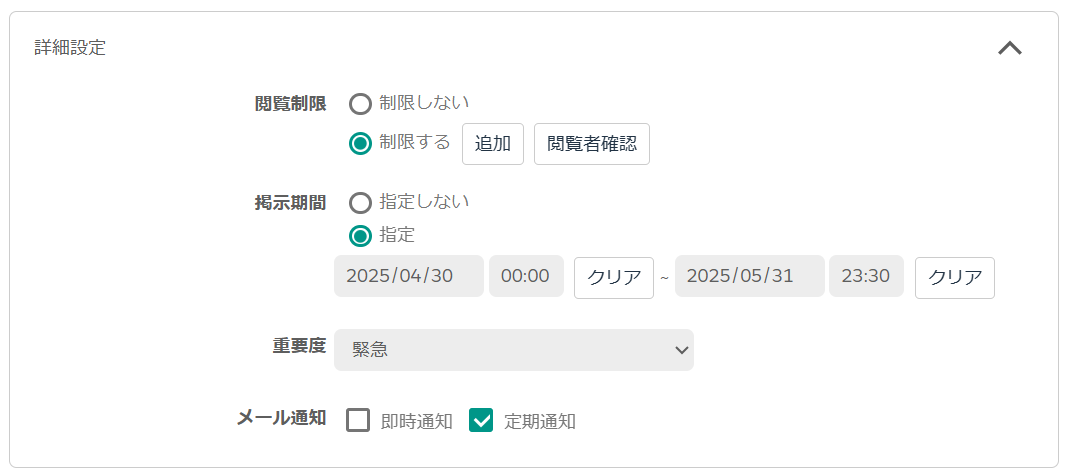Viewport: 1065px width, 475px height.
Task: Select the 制限しない radio button
Action: 360,104
